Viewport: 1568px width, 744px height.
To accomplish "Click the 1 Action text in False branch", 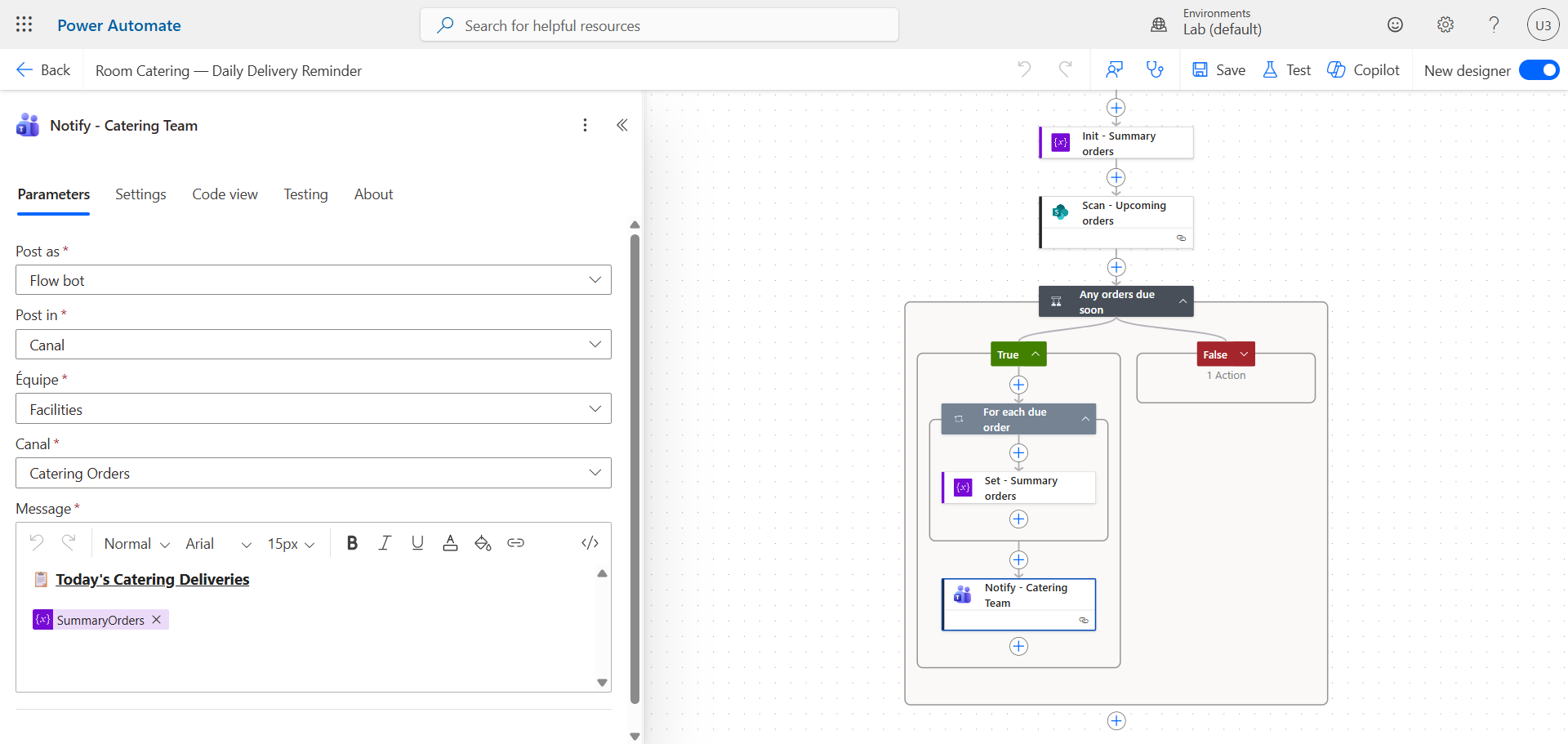I will pos(1227,376).
